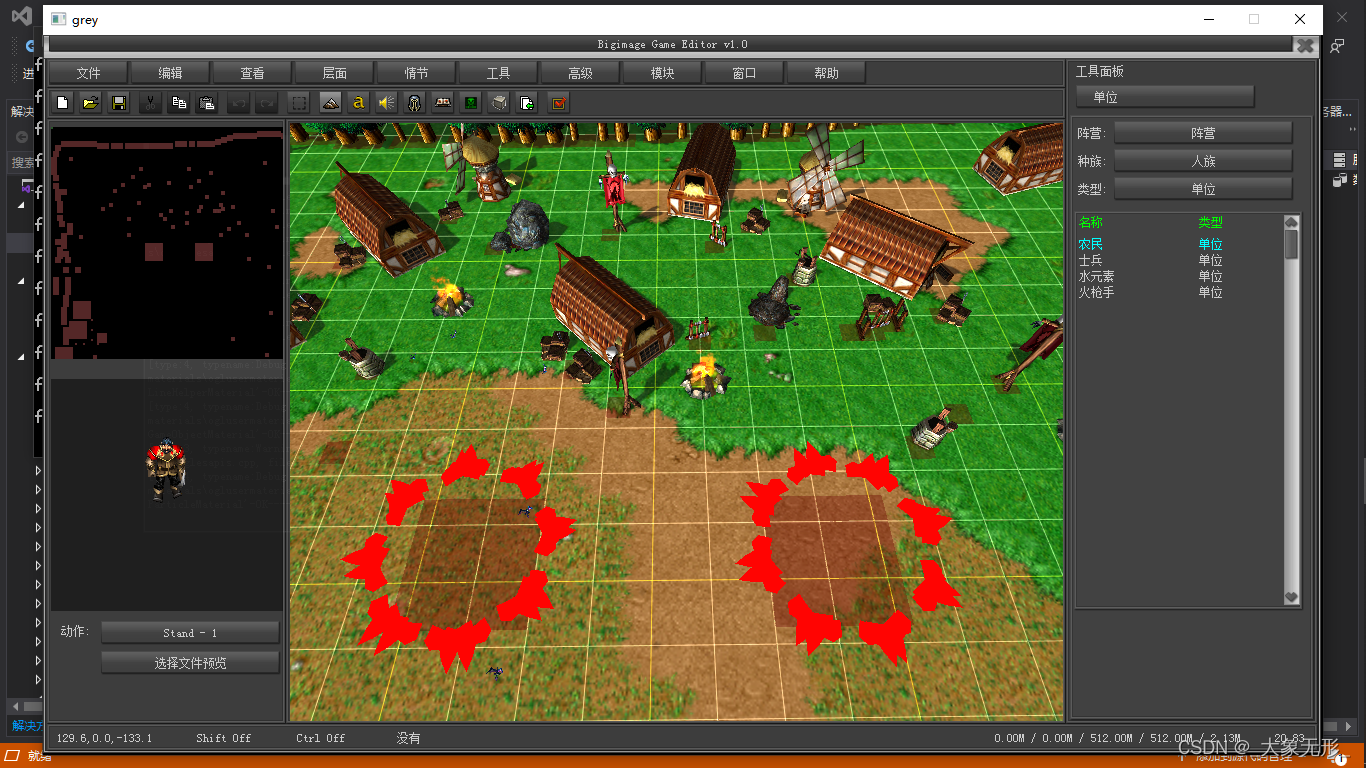Open the 情节 menu
Screen dimensions: 1366x768
pyautogui.click(x=417, y=73)
